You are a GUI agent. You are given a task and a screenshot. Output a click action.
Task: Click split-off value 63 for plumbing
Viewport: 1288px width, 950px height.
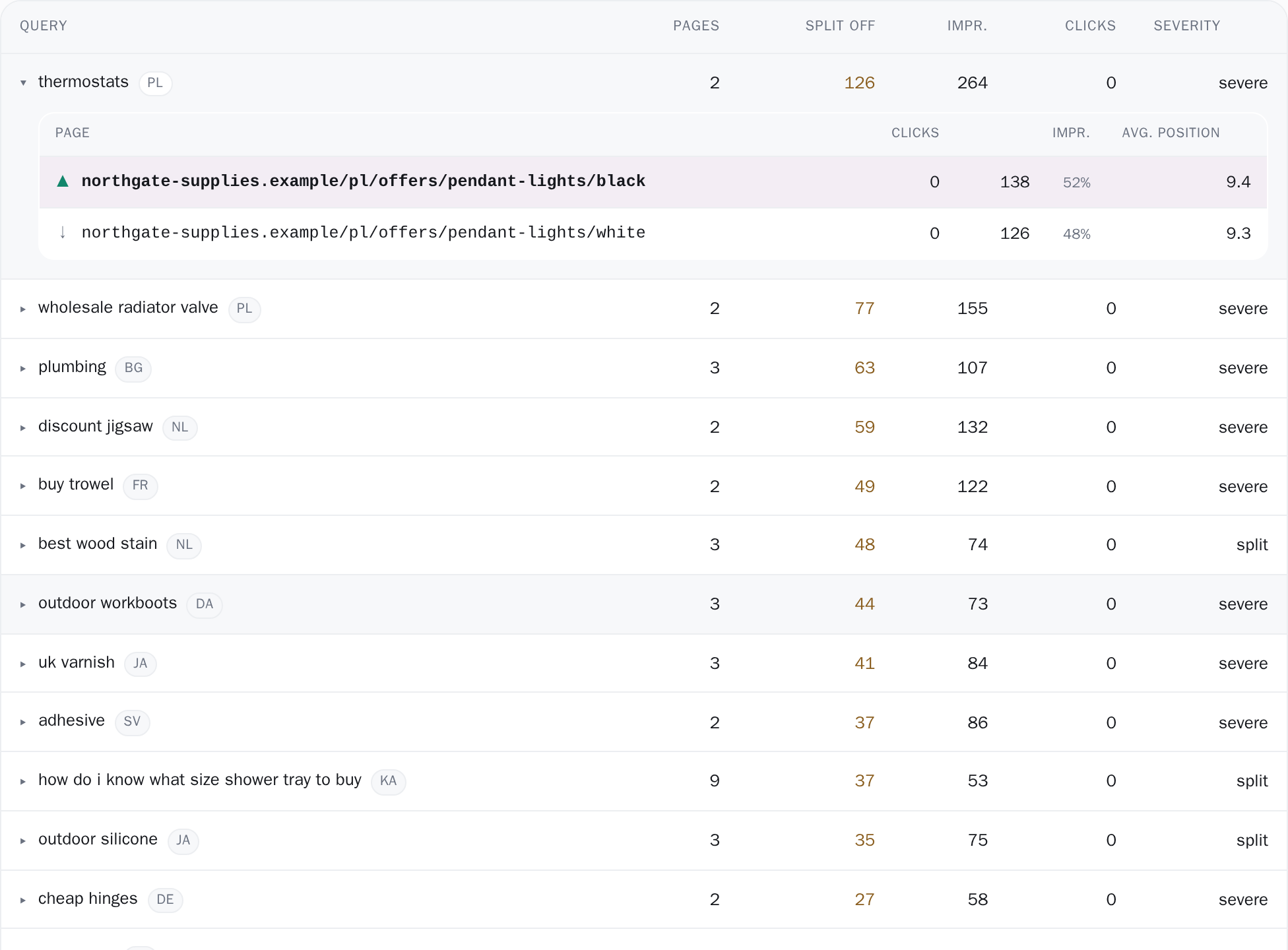click(864, 368)
